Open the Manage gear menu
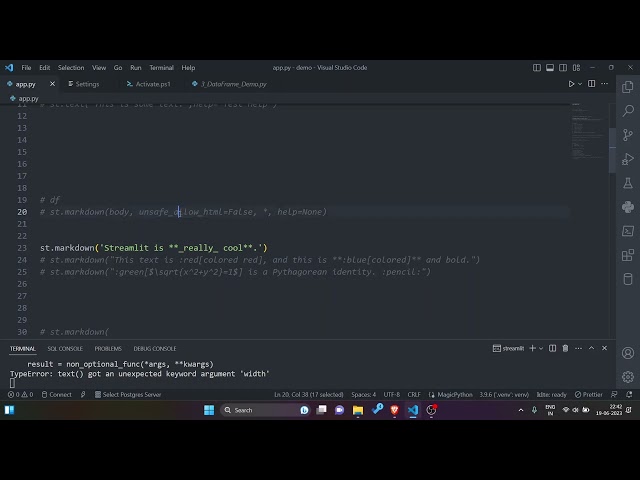This screenshot has width=640, height=480. tap(628, 377)
